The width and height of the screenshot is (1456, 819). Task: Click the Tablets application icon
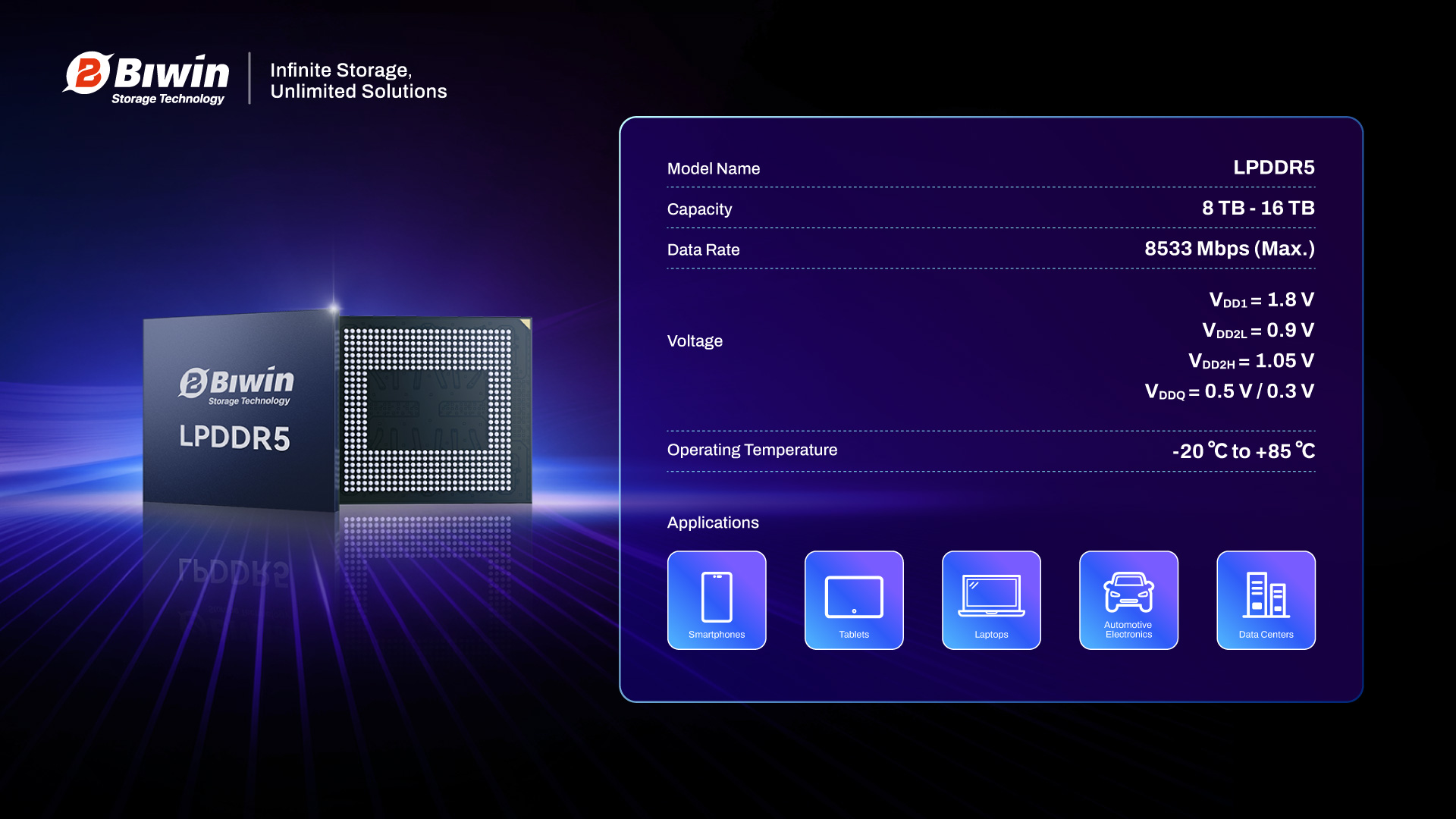click(x=854, y=600)
